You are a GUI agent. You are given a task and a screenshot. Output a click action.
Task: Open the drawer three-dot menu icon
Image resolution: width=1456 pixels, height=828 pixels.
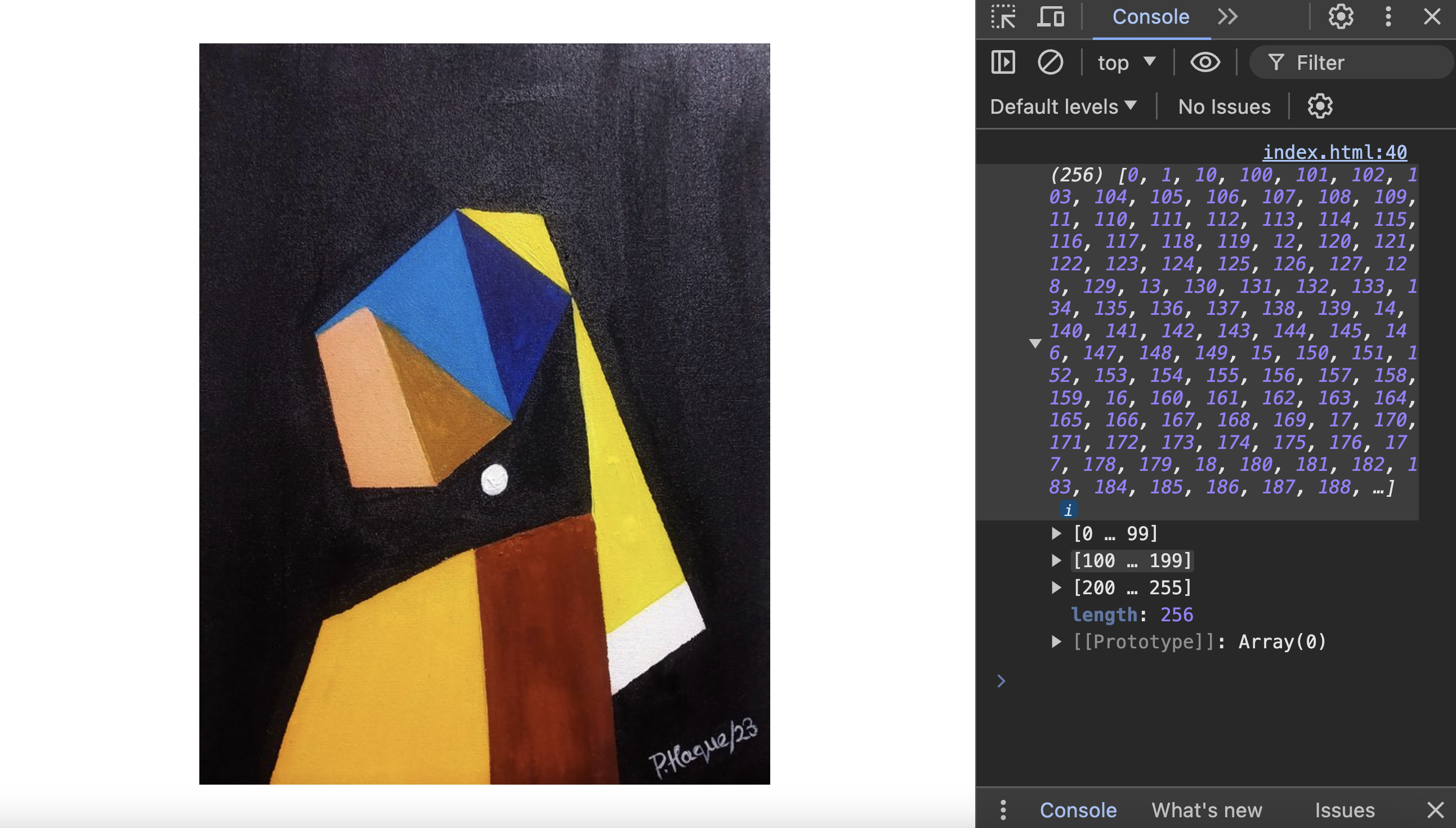pos(1003,809)
